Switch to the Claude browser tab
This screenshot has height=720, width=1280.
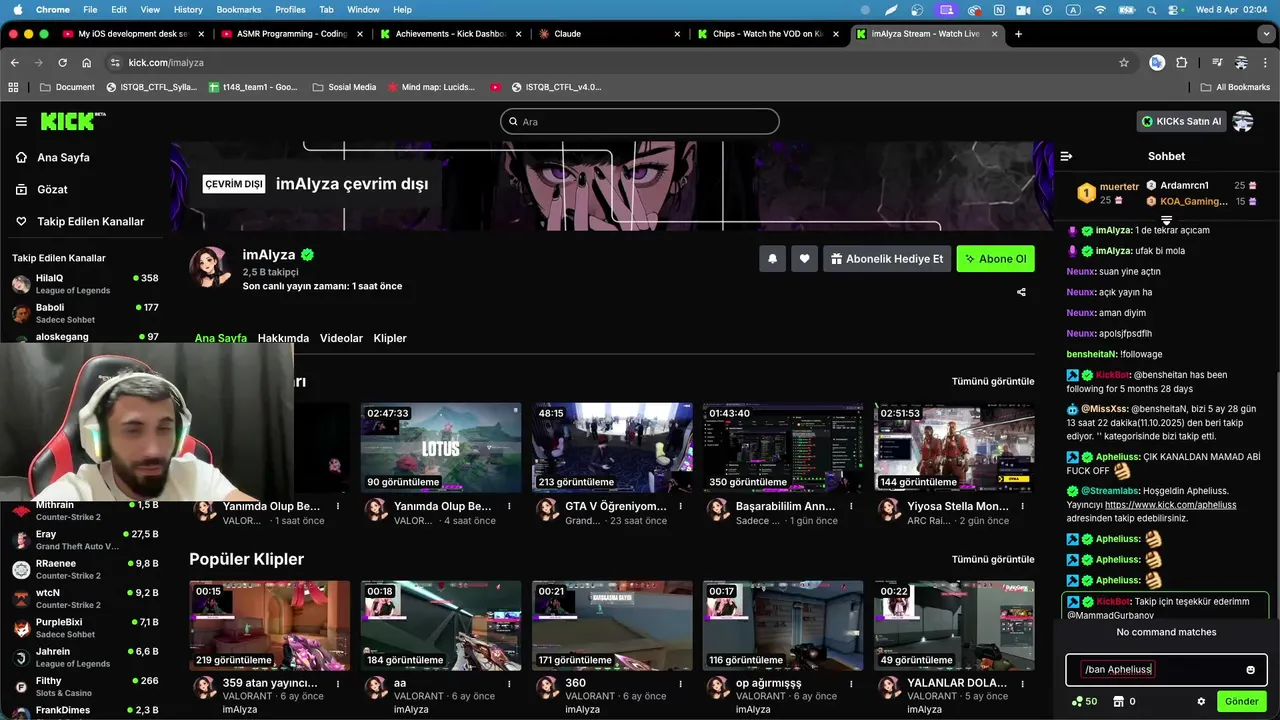[607, 34]
